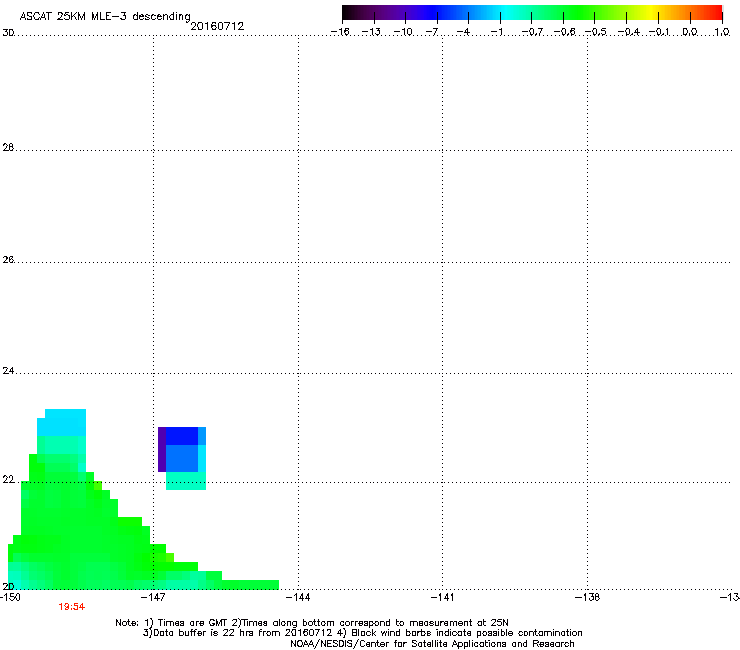The image size is (740, 650).
Task: Click the note line about Times are GMT
Action: point(312,623)
